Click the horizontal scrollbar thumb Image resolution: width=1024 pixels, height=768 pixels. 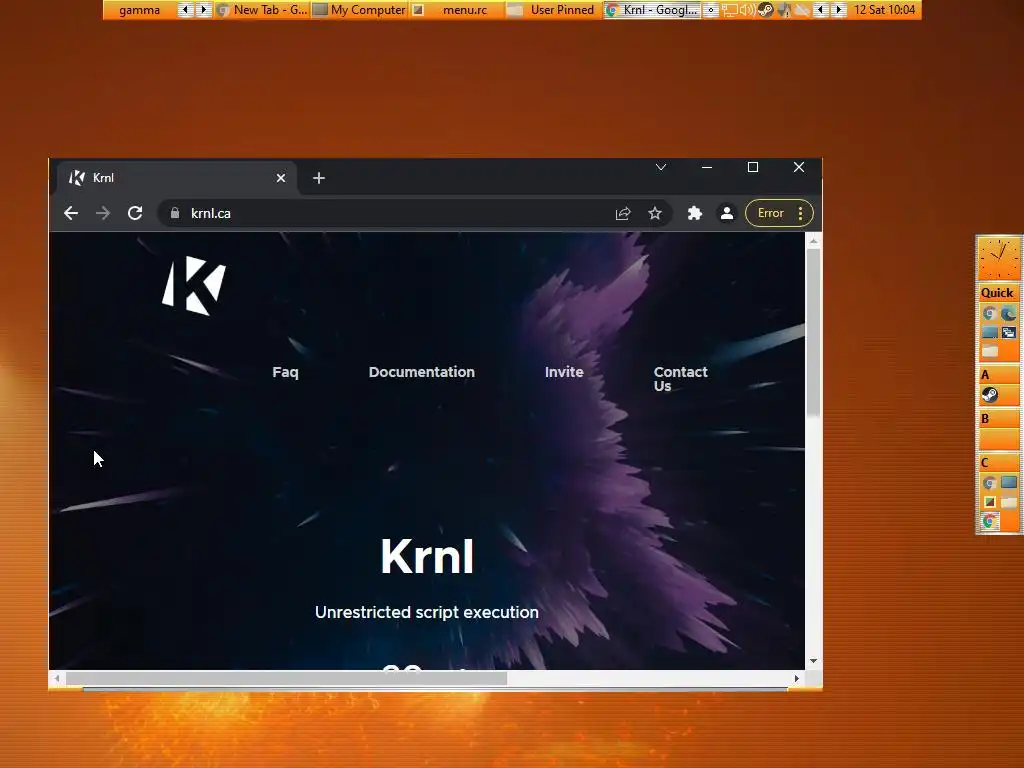[287, 679]
